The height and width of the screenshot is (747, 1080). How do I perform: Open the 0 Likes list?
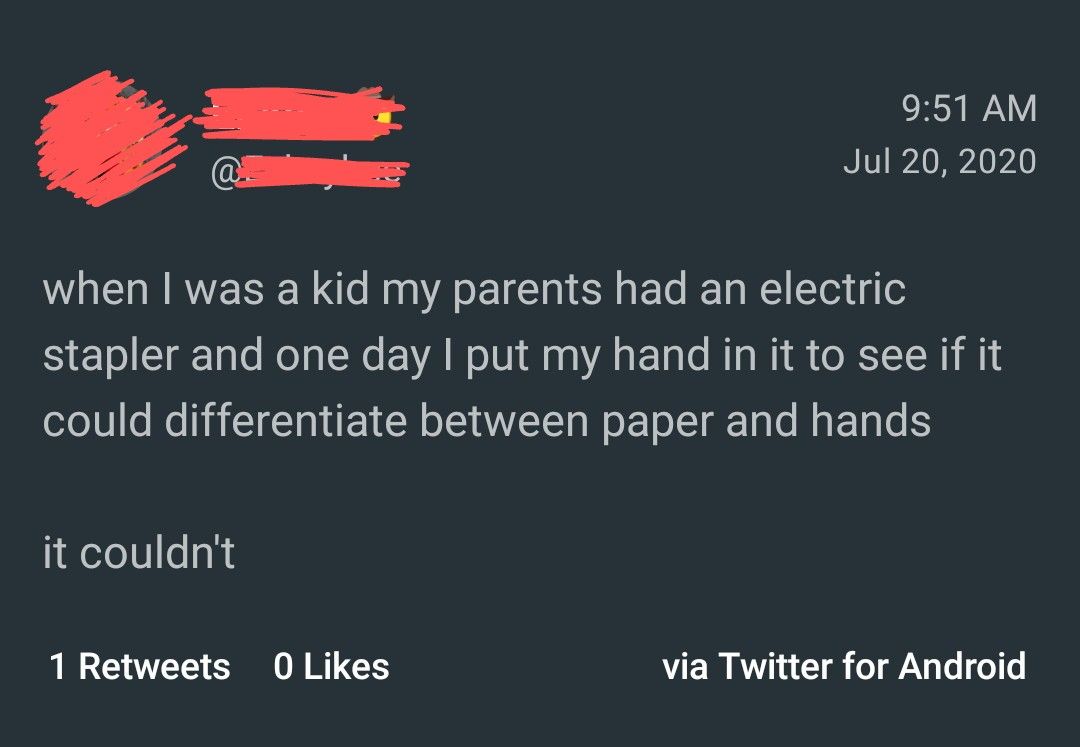click(x=331, y=666)
